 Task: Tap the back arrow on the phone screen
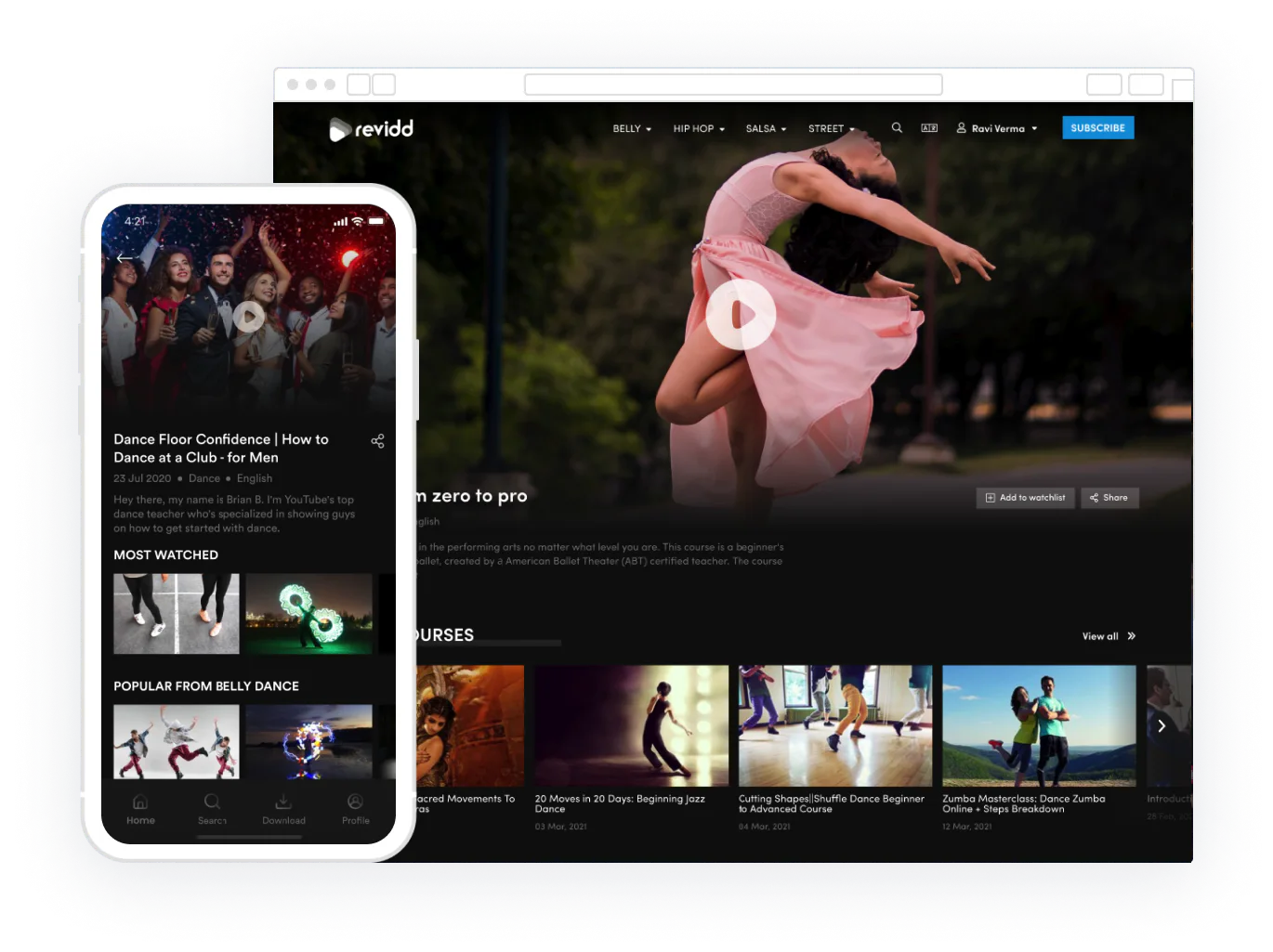tap(125, 257)
